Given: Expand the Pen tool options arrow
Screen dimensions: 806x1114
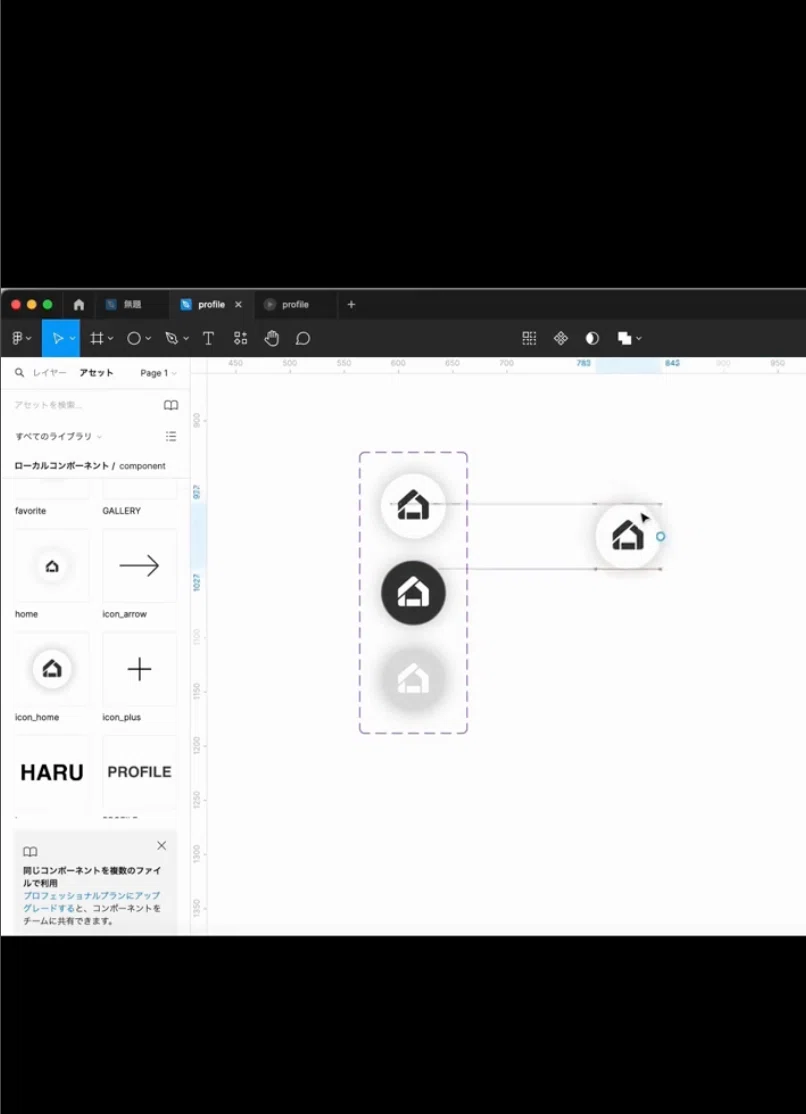Looking at the screenshot, I should click(x=186, y=339).
